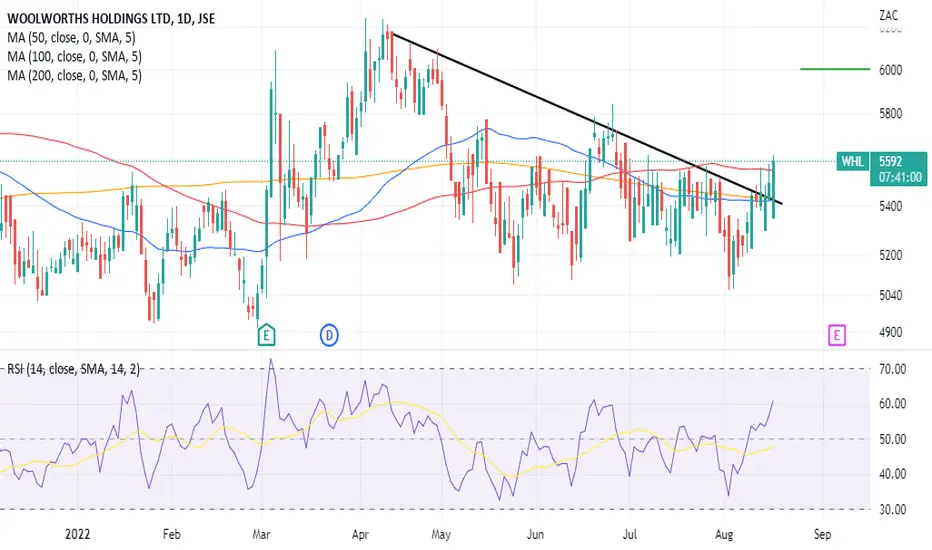
Task: Click the RSI 50.00 axis label
Action: click(892, 439)
